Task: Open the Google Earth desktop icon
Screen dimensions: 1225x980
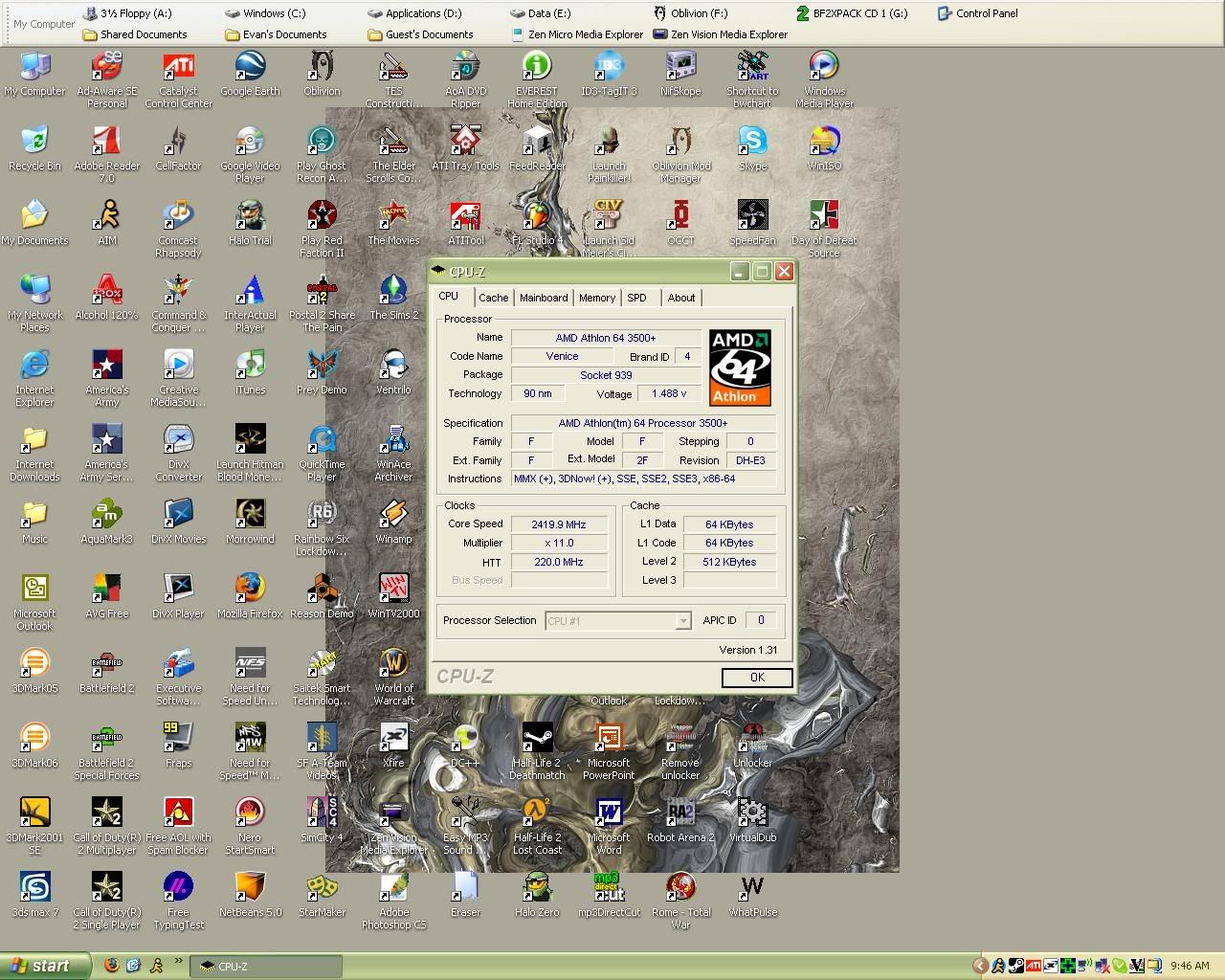Action: (250, 69)
